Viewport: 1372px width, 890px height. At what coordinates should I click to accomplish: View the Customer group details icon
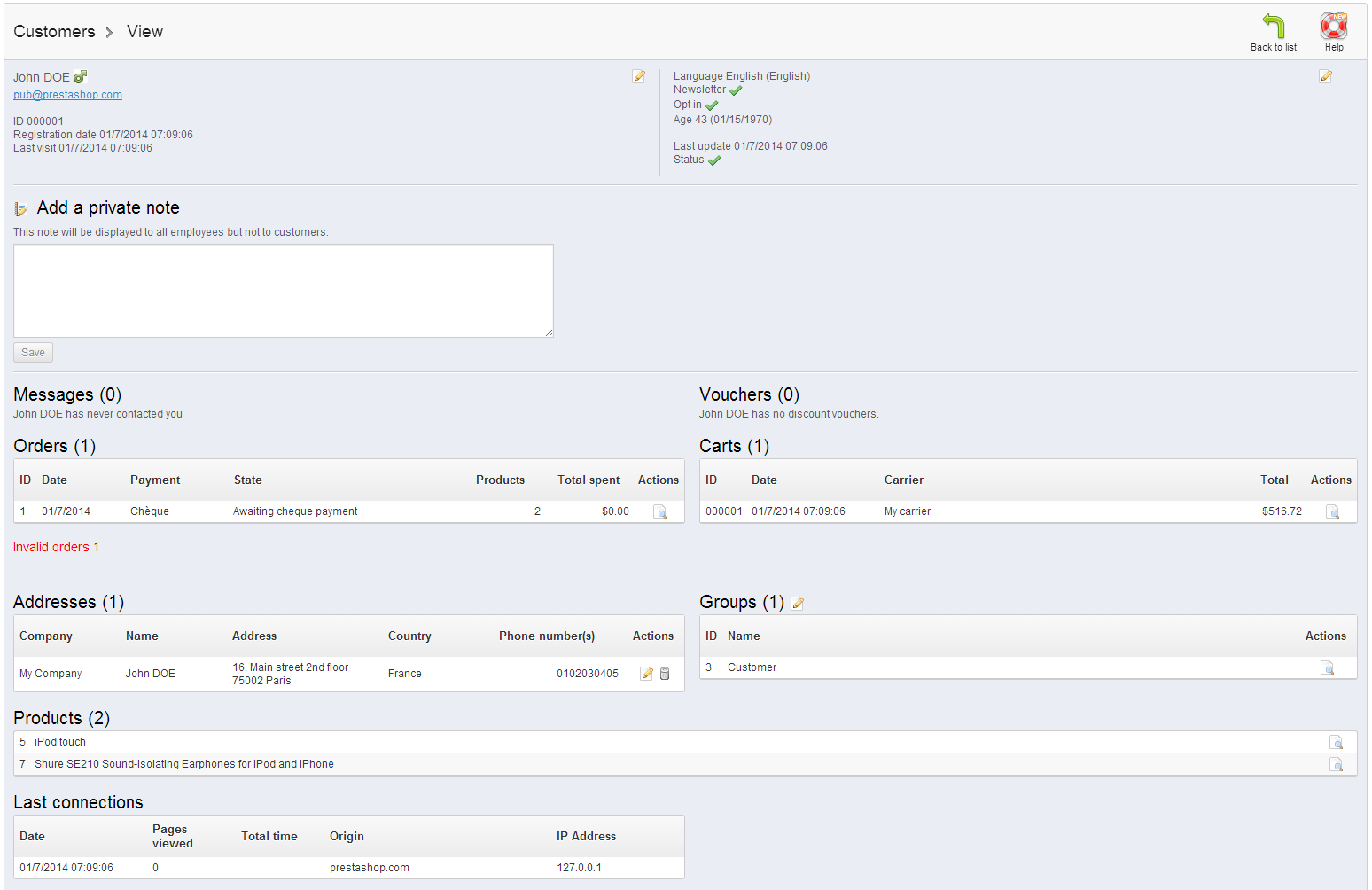click(x=1327, y=667)
